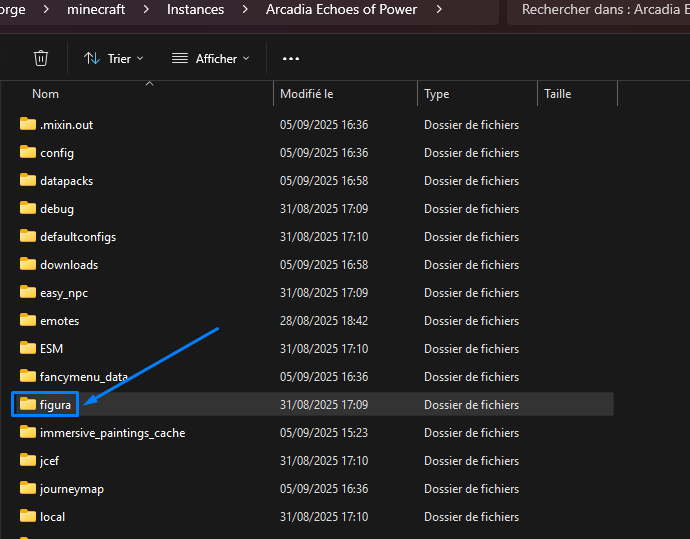This screenshot has height=539, width=690.
Task: Open the Trier sort dropdown
Action: (x=113, y=58)
